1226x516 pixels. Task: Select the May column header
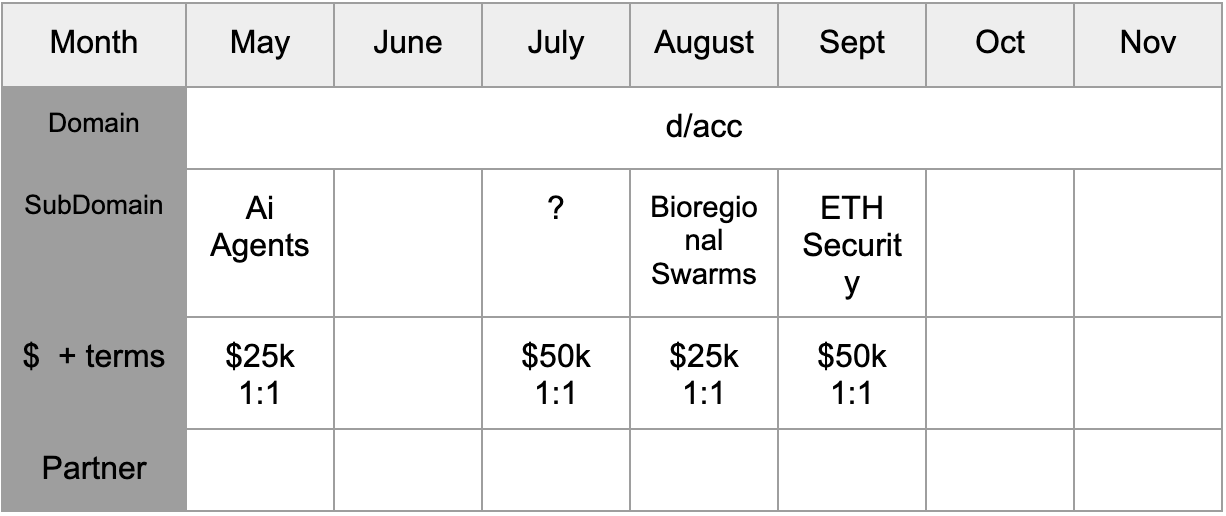click(x=260, y=43)
